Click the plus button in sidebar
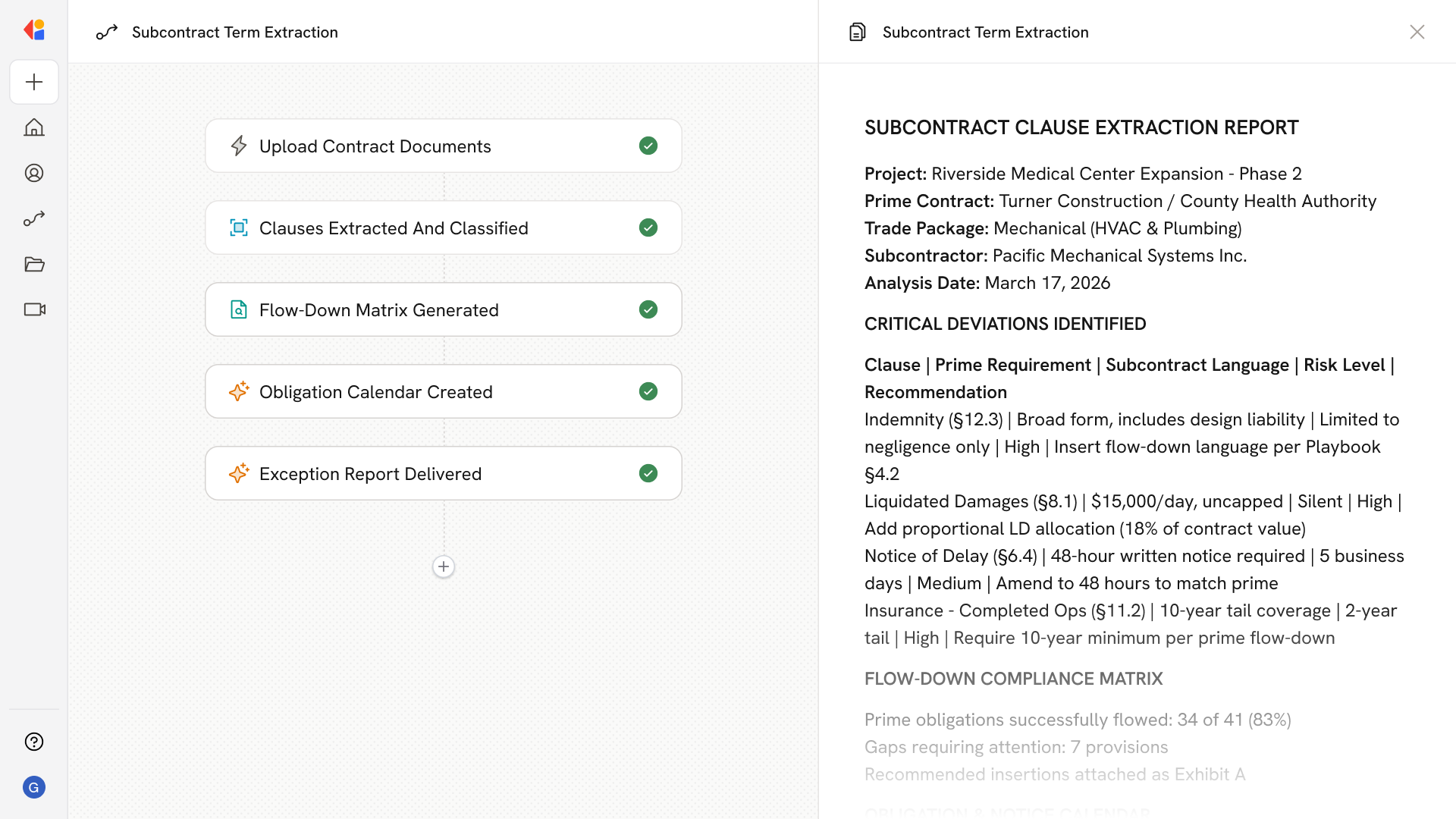 click(34, 82)
